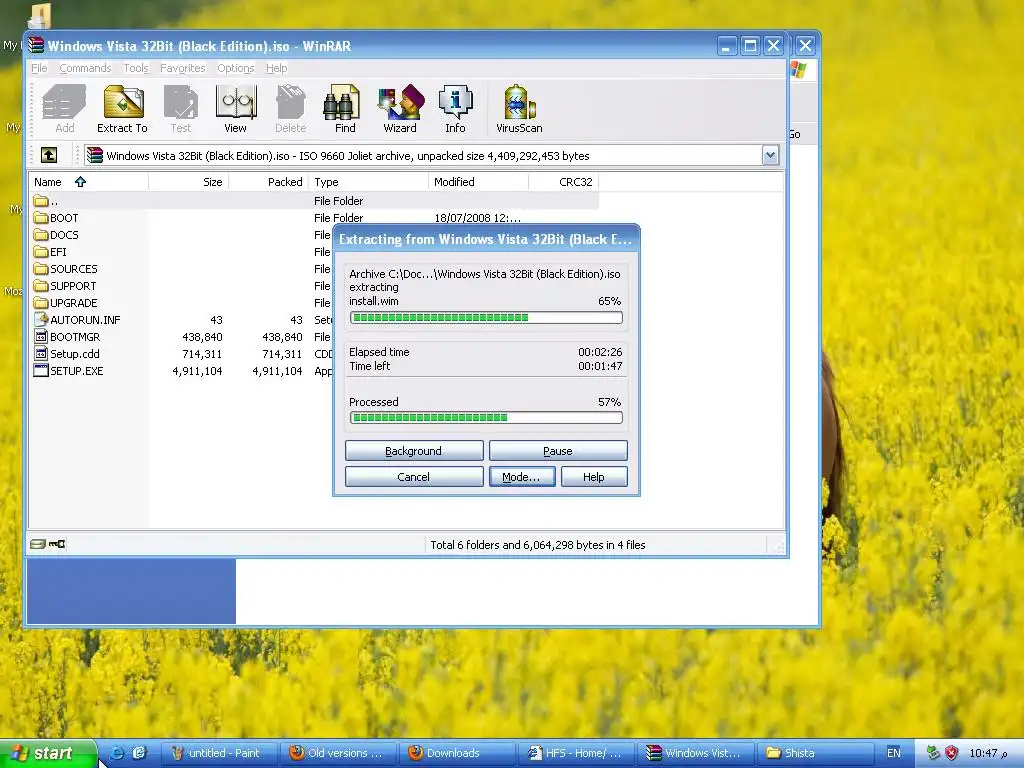Click the Extract To toolbar icon

pyautogui.click(x=123, y=108)
